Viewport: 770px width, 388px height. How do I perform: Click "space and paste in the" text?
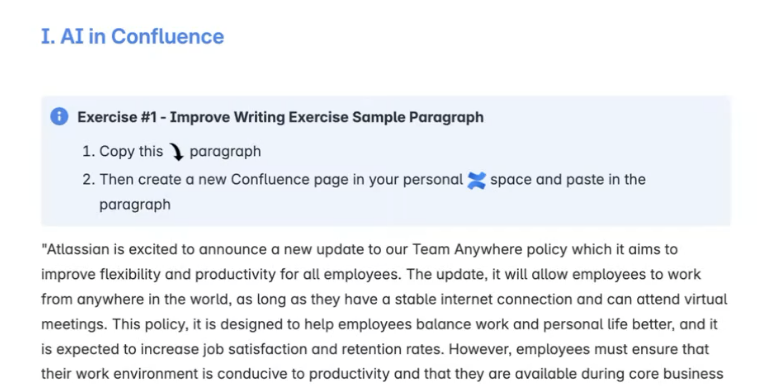coord(568,180)
